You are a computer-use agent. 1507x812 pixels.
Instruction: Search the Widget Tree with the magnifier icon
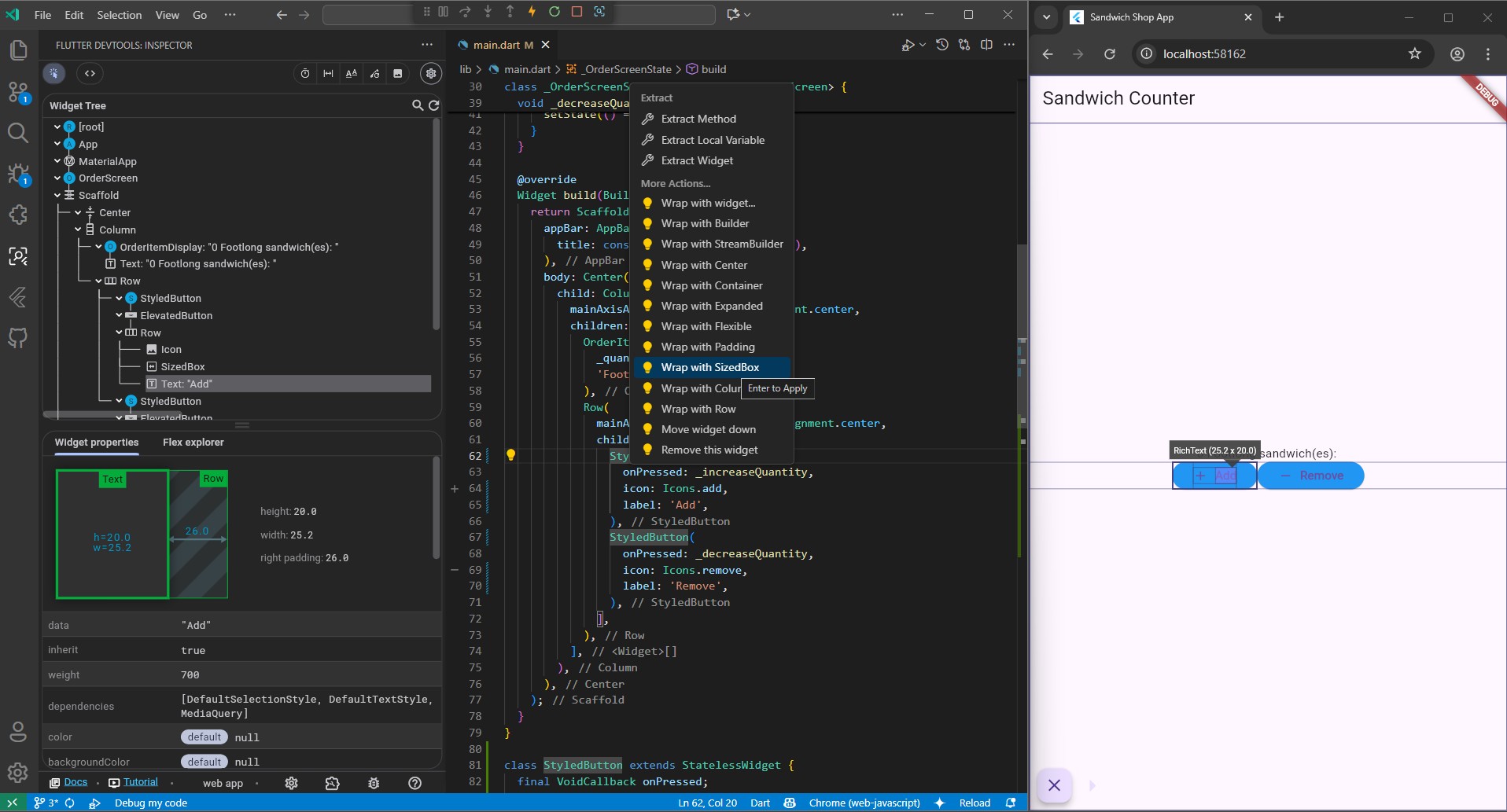(417, 105)
